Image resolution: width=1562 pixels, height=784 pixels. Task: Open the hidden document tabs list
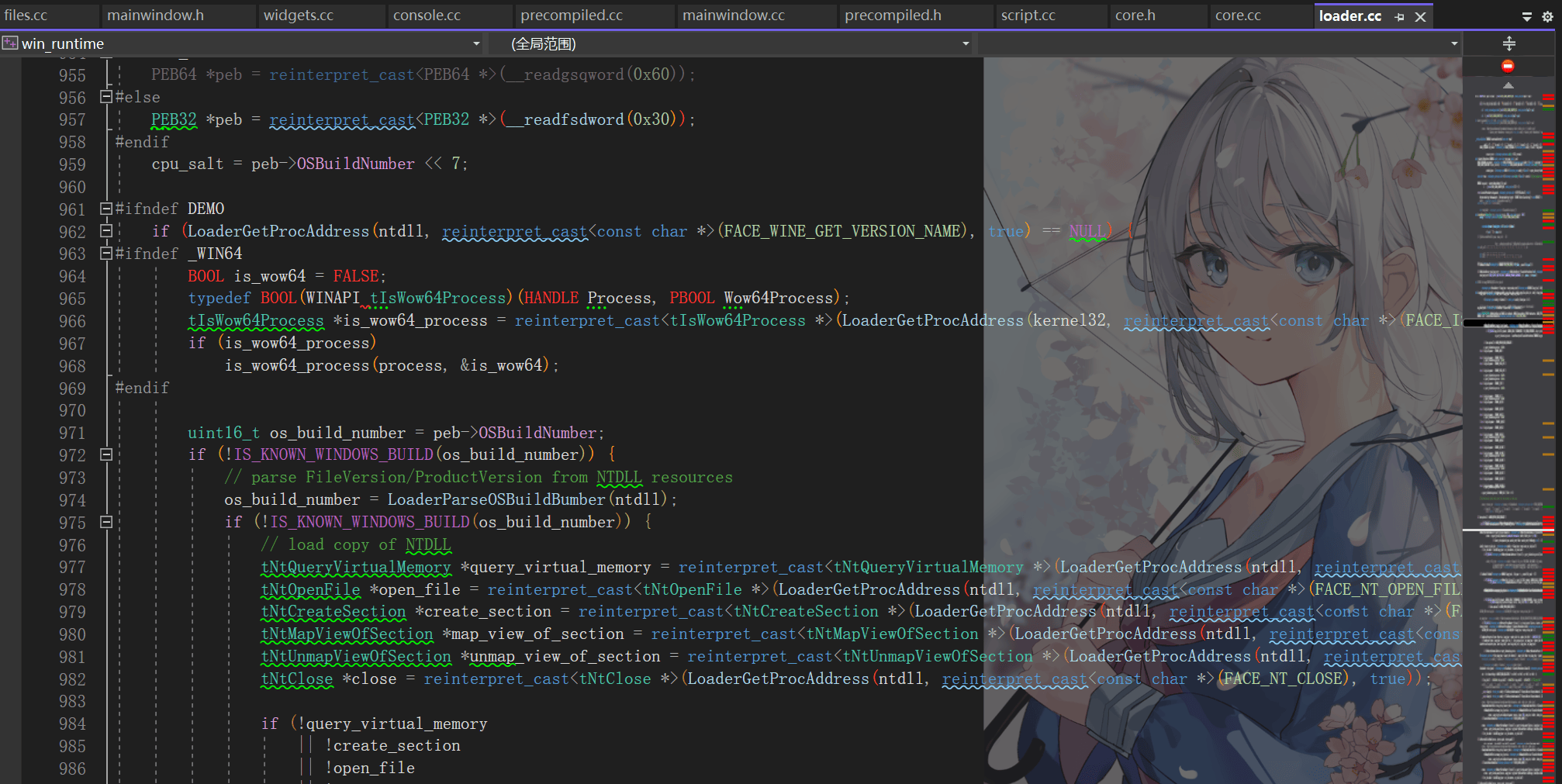pos(1526,16)
